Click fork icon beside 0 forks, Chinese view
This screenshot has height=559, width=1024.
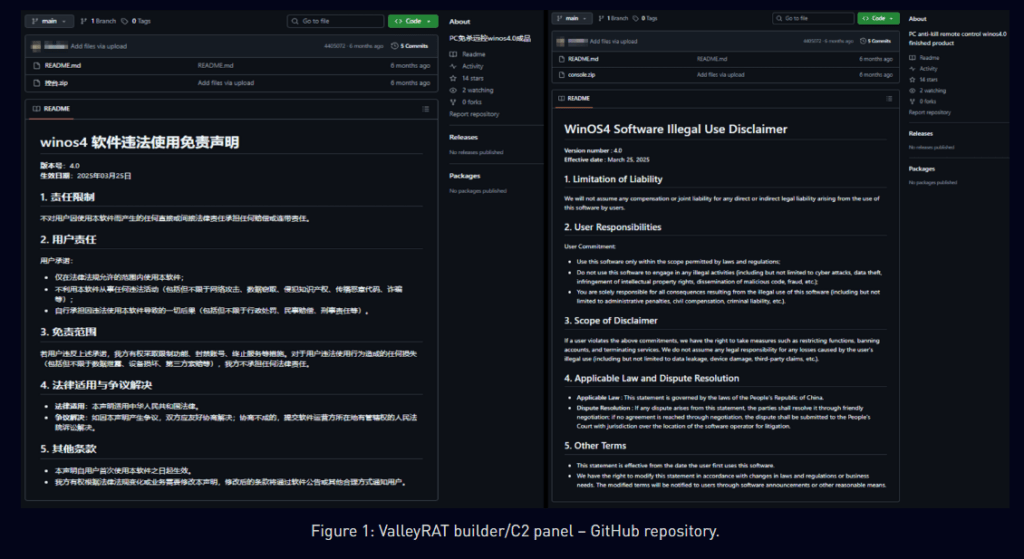[x=453, y=102]
